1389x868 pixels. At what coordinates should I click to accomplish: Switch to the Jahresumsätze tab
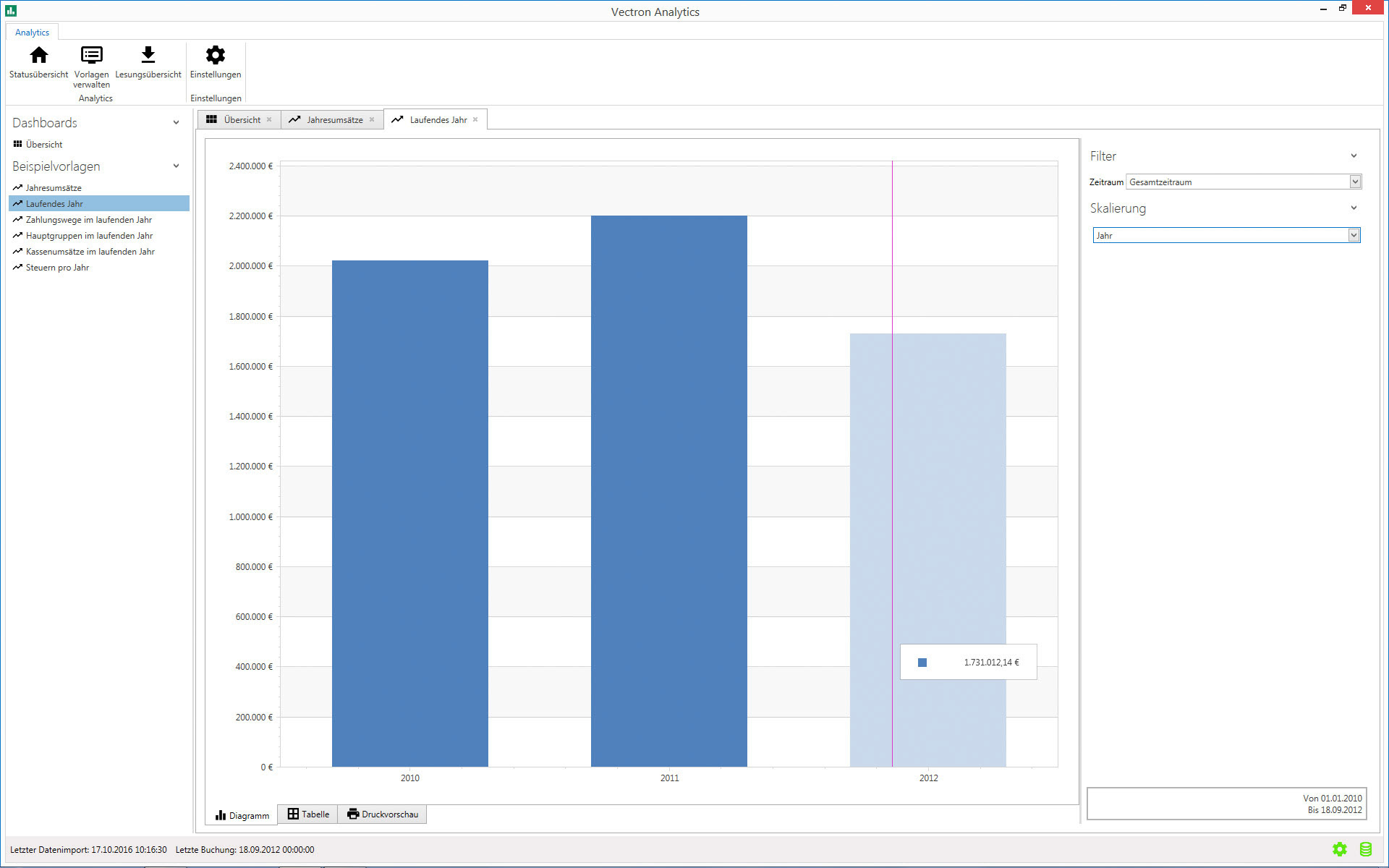[x=334, y=120]
